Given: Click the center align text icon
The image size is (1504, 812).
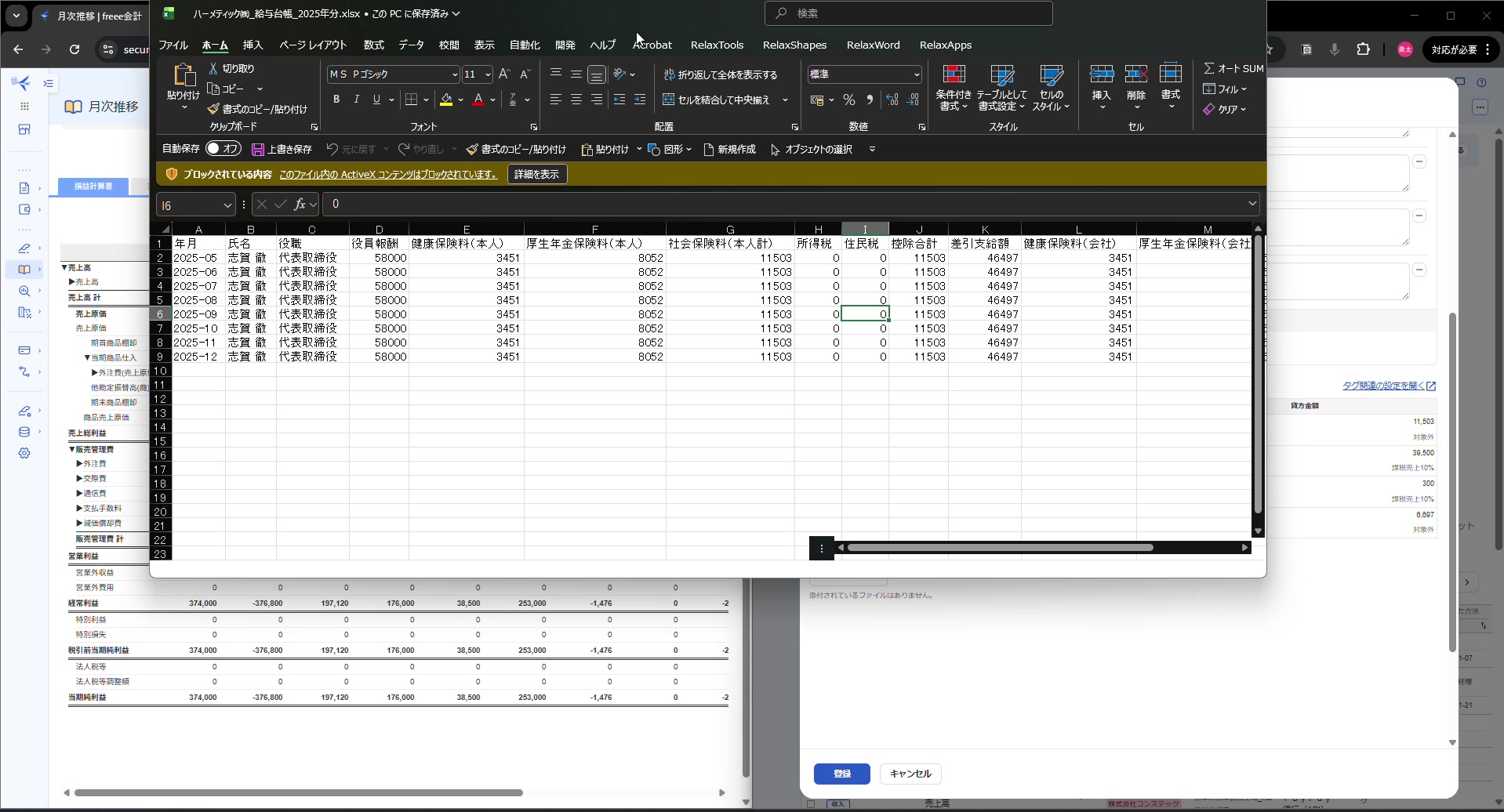Looking at the screenshot, I should click(576, 100).
